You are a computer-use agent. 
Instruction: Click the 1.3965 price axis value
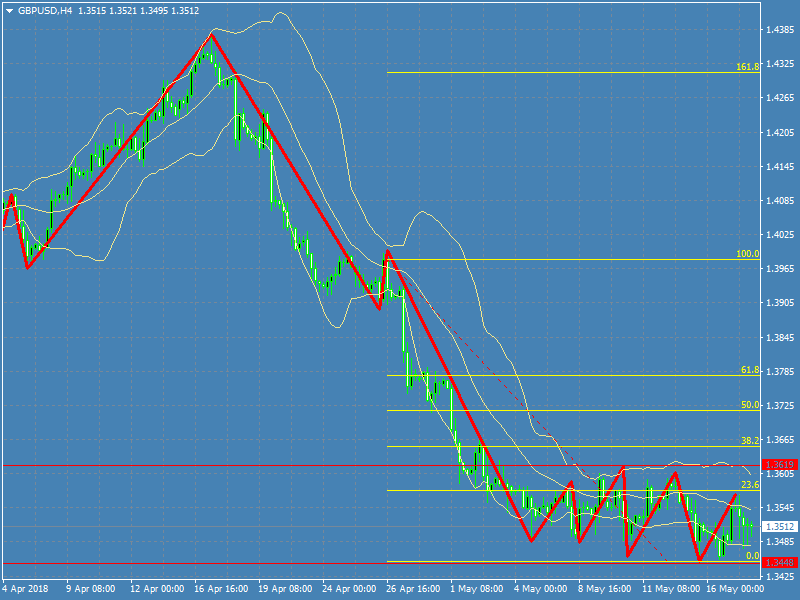tap(780, 268)
